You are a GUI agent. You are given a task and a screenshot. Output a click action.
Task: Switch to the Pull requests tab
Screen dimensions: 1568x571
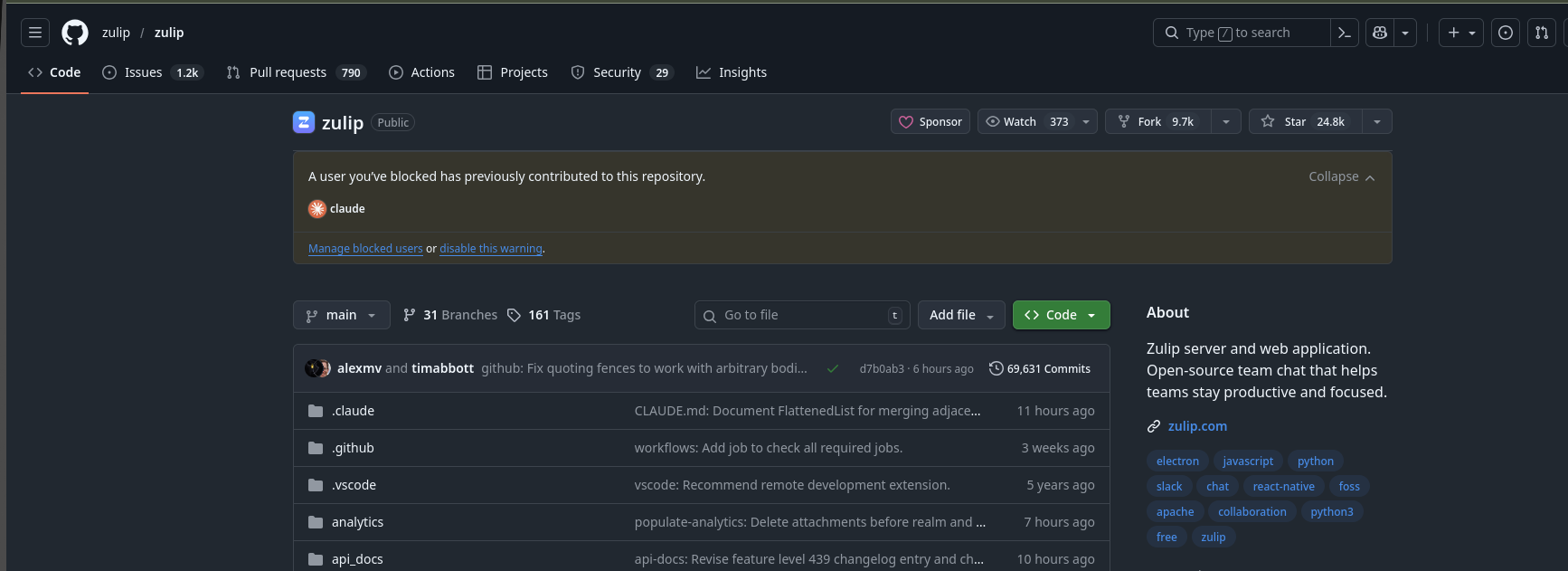pos(296,72)
